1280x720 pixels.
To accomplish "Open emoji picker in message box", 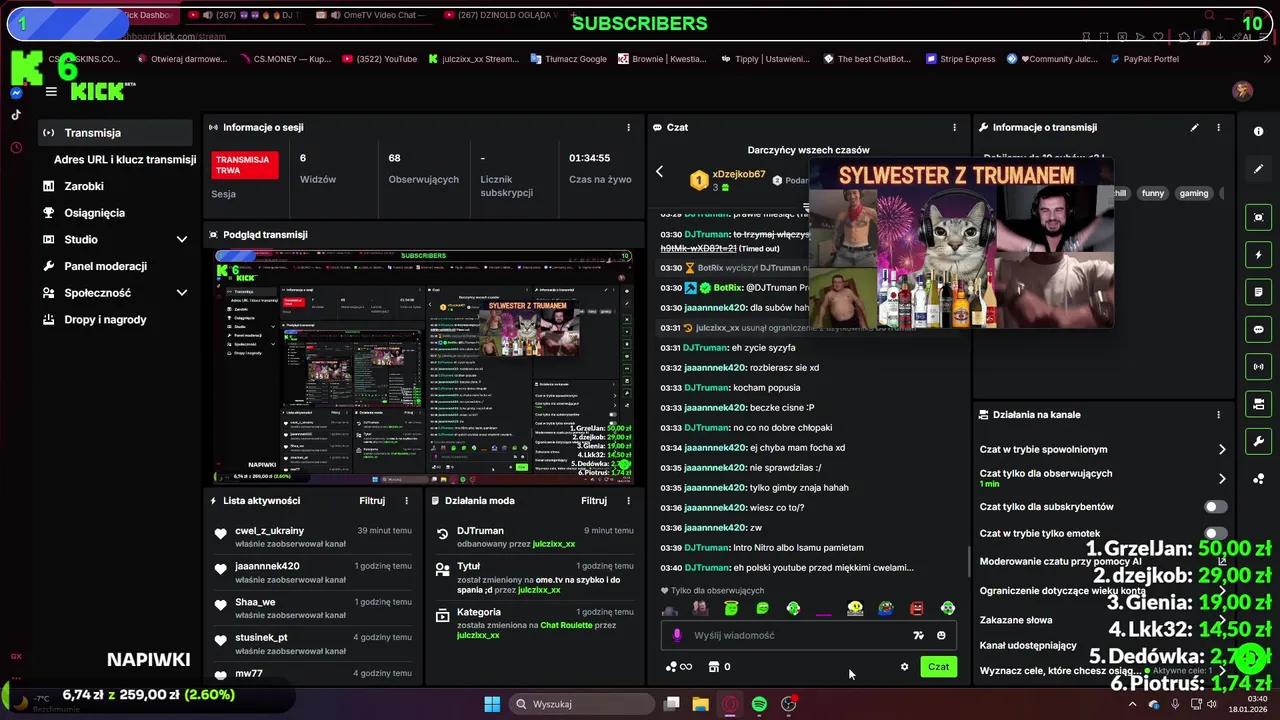I will [941, 635].
